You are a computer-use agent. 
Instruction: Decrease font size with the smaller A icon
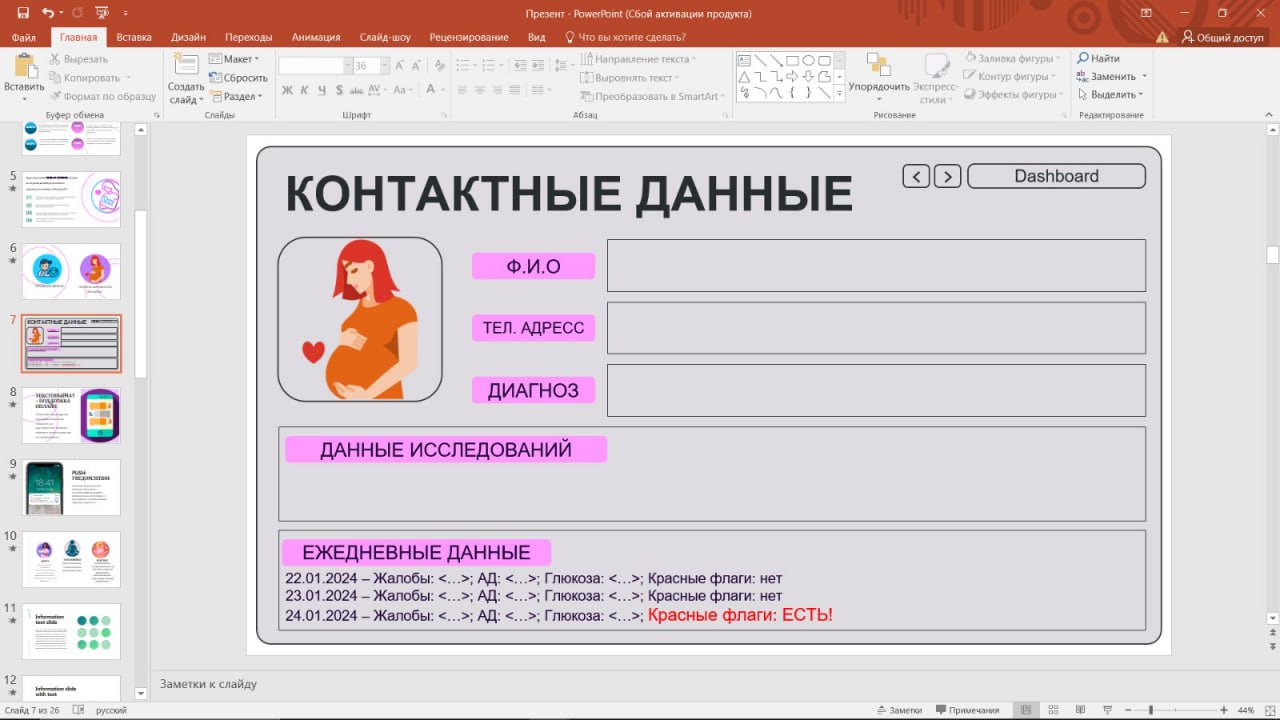click(416, 65)
